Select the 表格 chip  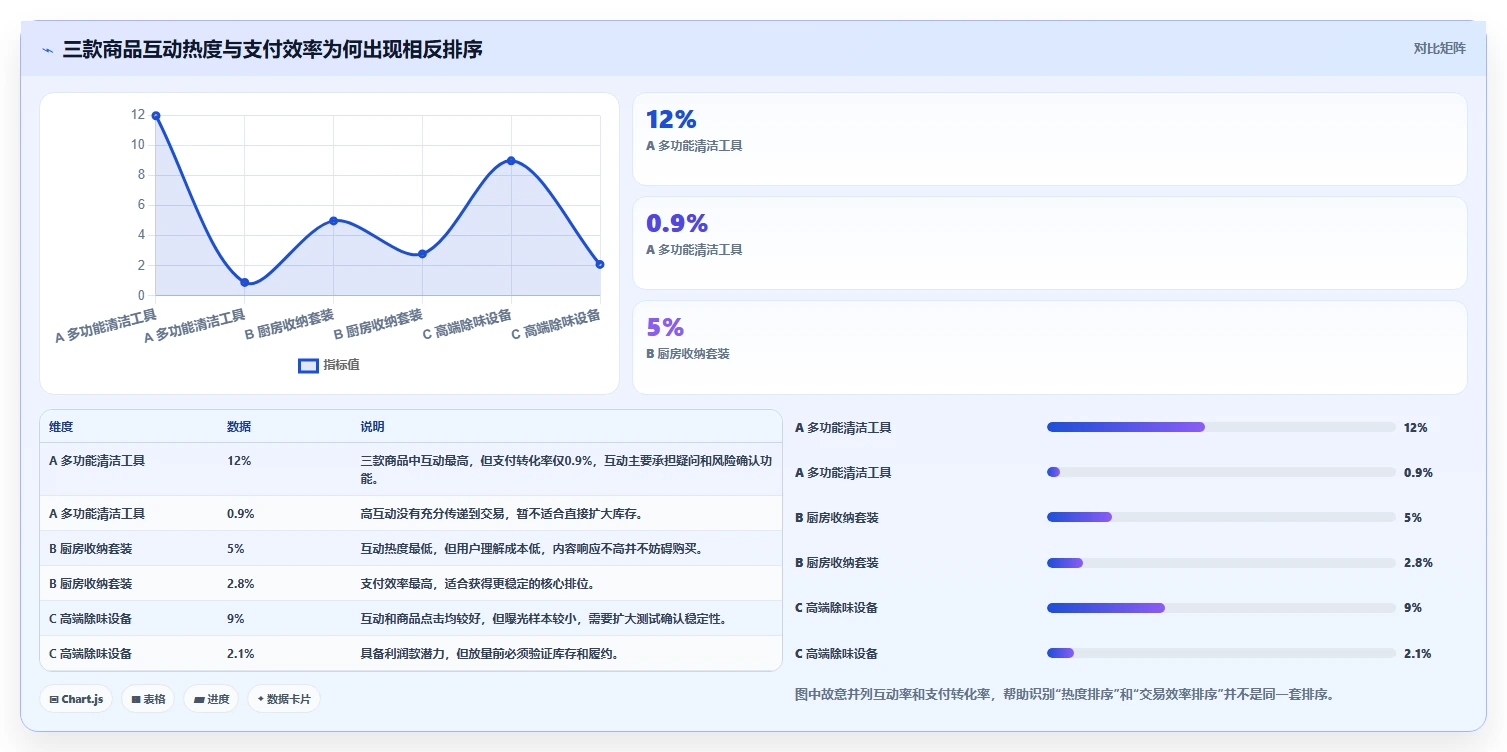(x=149, y=699)
